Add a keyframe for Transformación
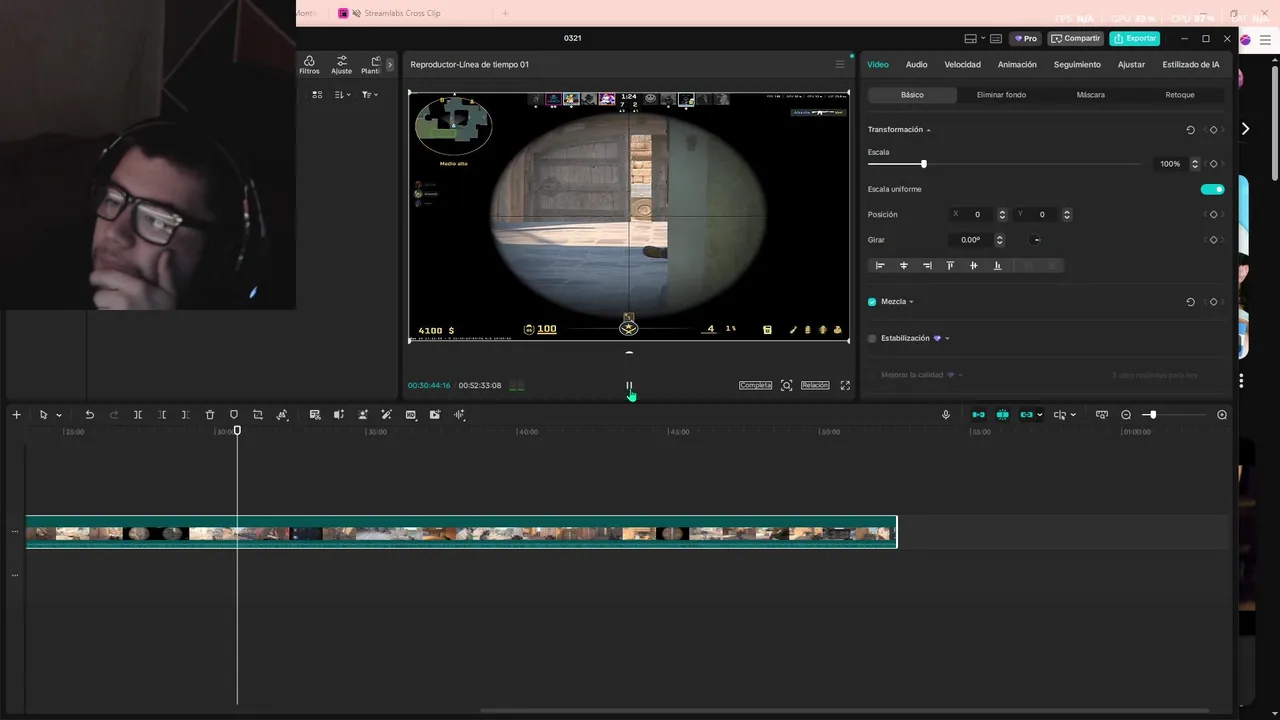This screenshot has width=1280, height=720. point(1213,130)
